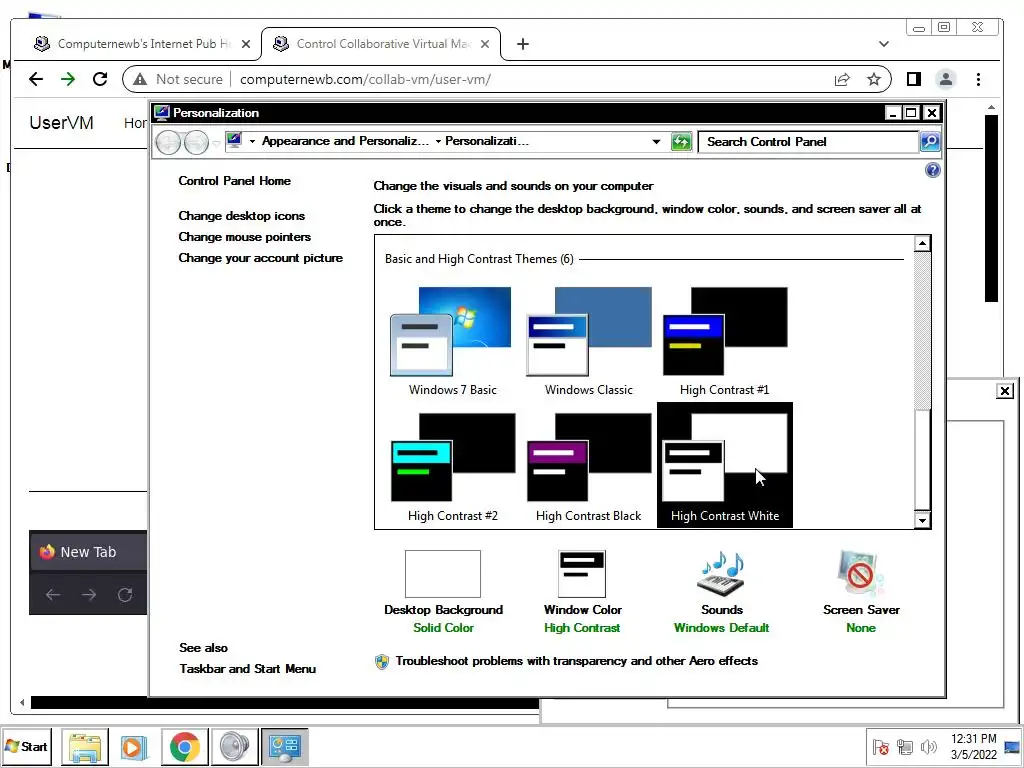
Task: Open the Window Color icon
Action: pyautogui.click(x=582, y=574)
